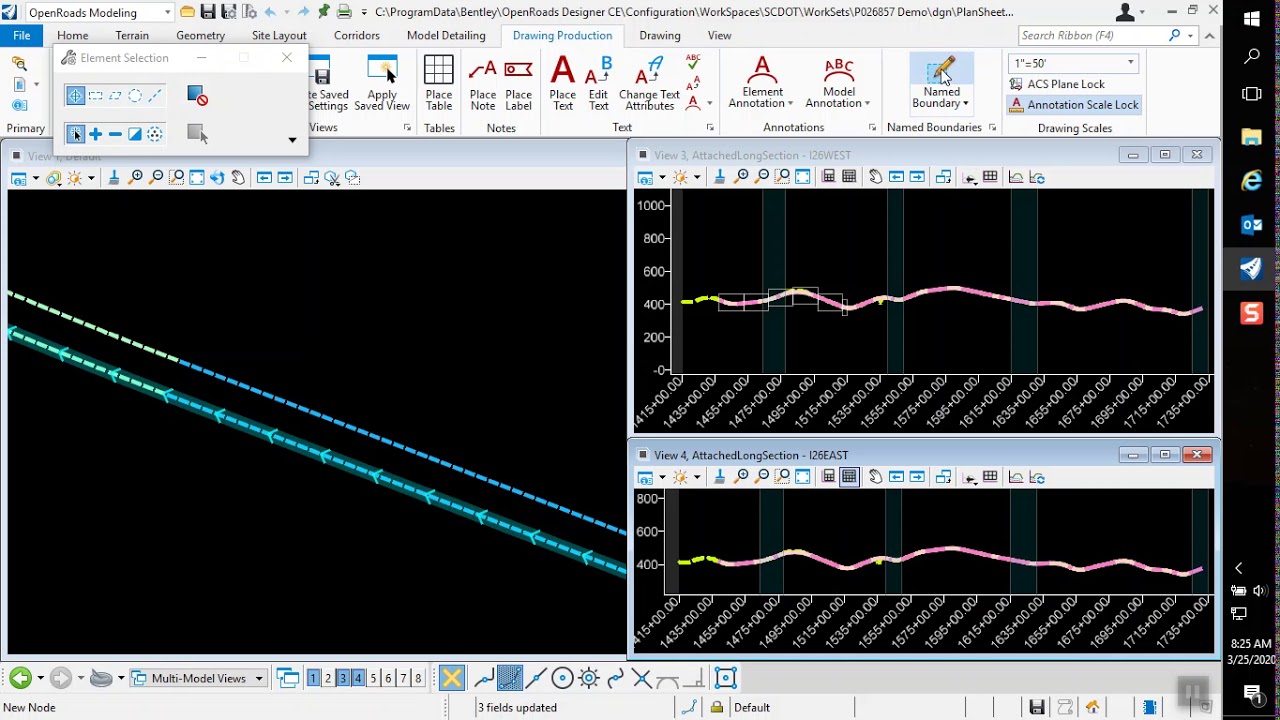Click Change Text Attributes tool
The height and width of the screenshot is (720, 1280).
(649, 83)
